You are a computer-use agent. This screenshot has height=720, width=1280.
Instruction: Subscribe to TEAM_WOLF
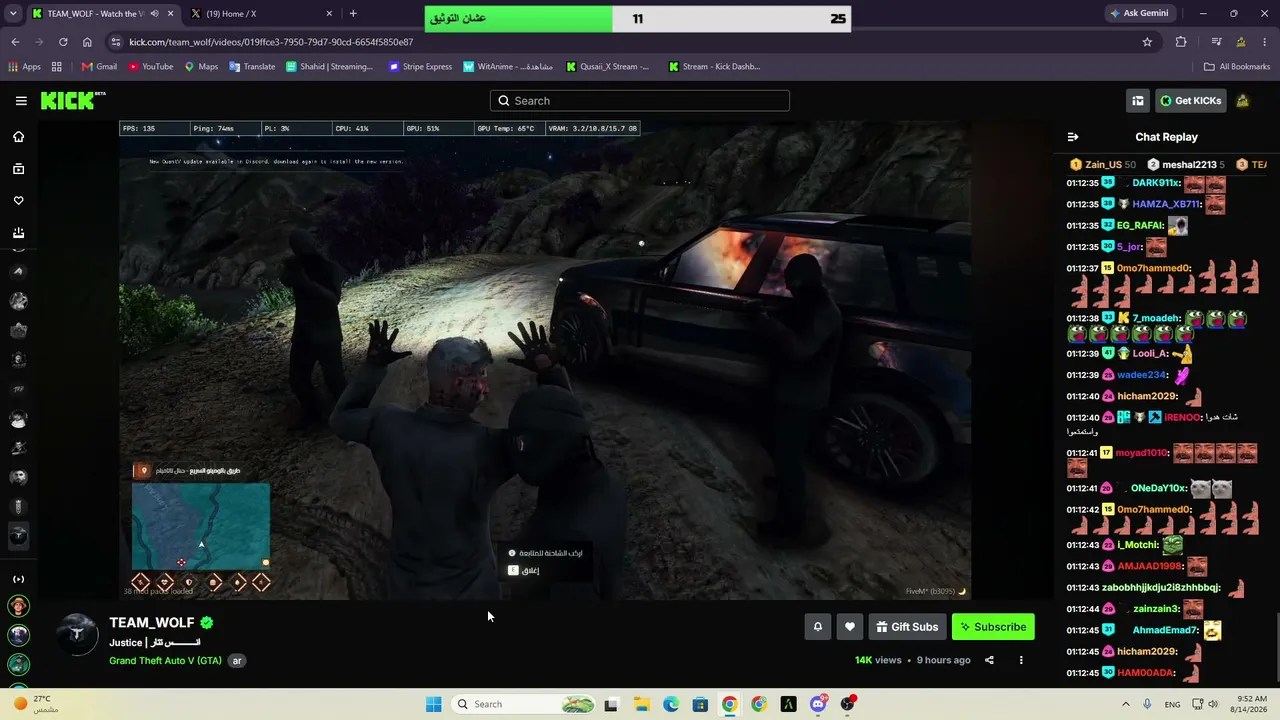click(993, 627)
